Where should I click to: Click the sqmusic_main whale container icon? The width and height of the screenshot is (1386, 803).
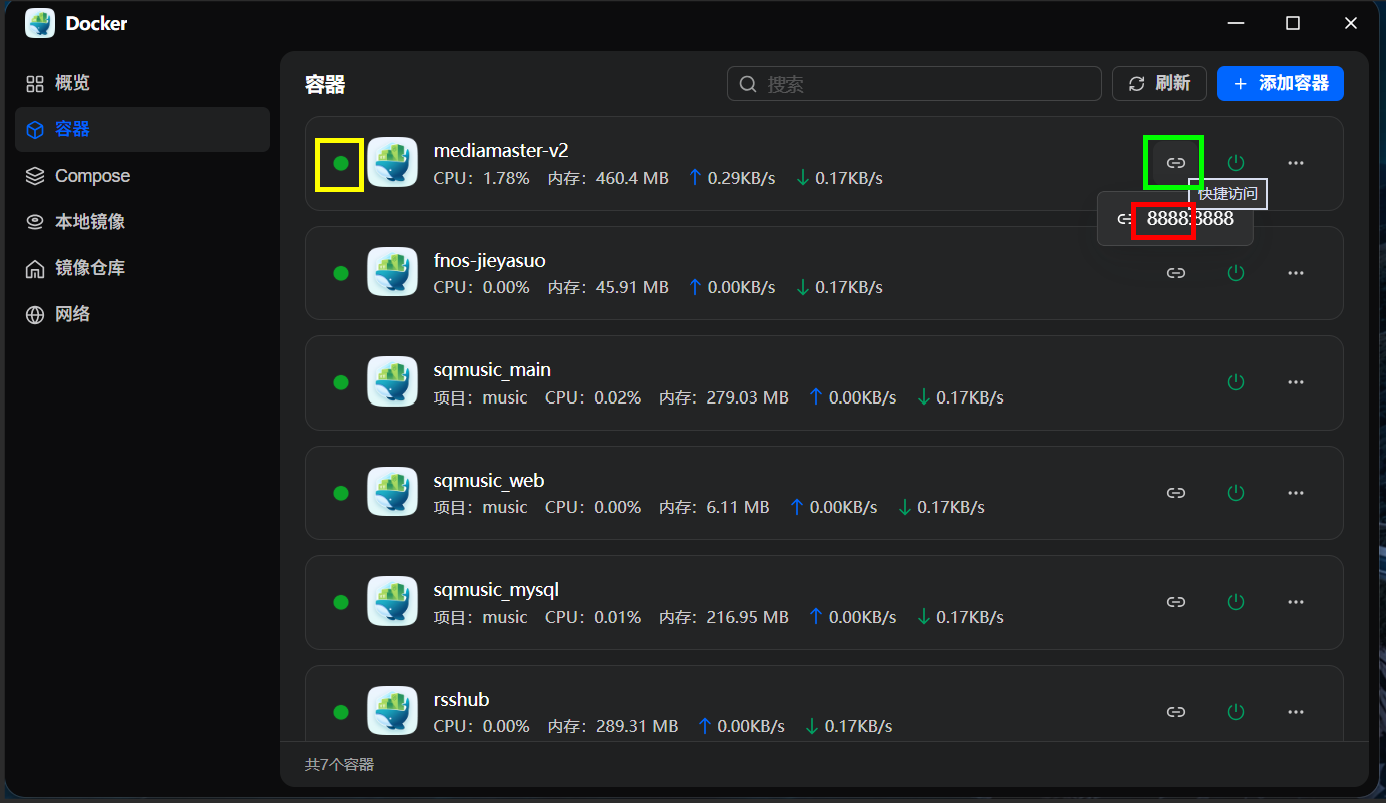(392, 382)
